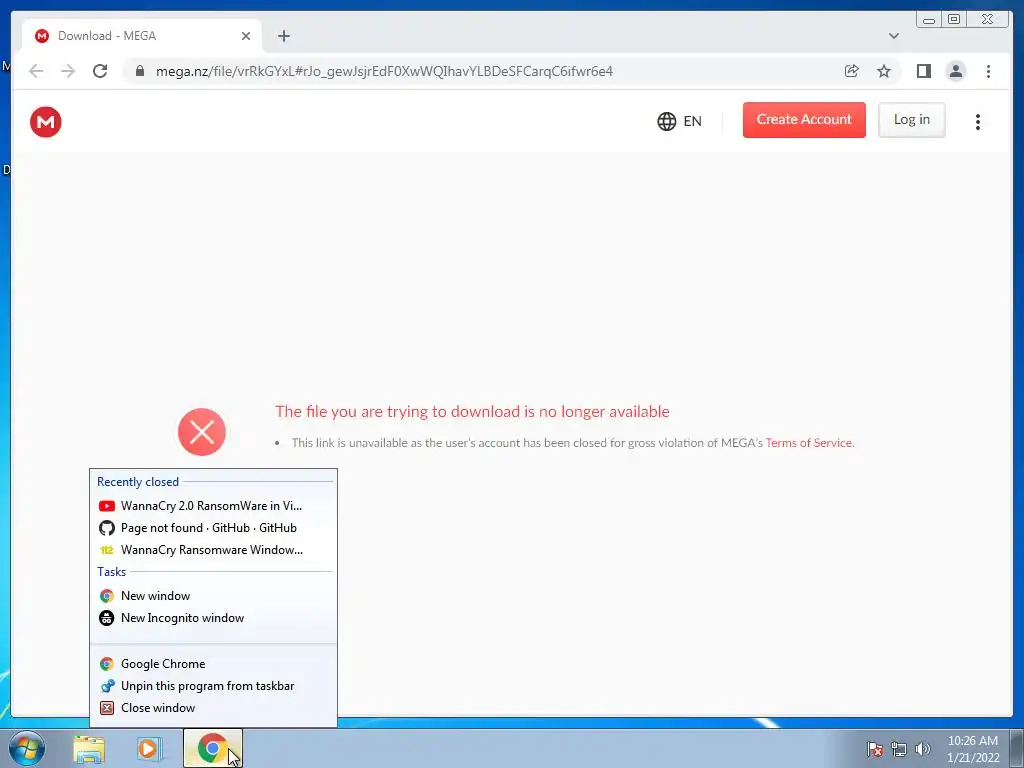Open Windows Media Player taskbar icon

[x=150, y=749]
